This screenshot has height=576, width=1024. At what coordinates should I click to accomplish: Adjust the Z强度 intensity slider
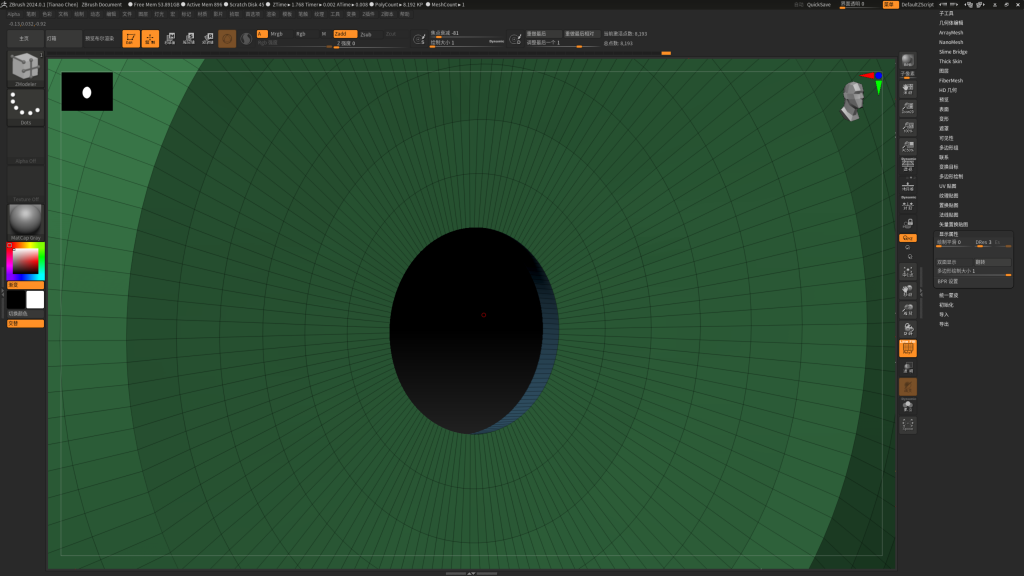coord(369,44)
